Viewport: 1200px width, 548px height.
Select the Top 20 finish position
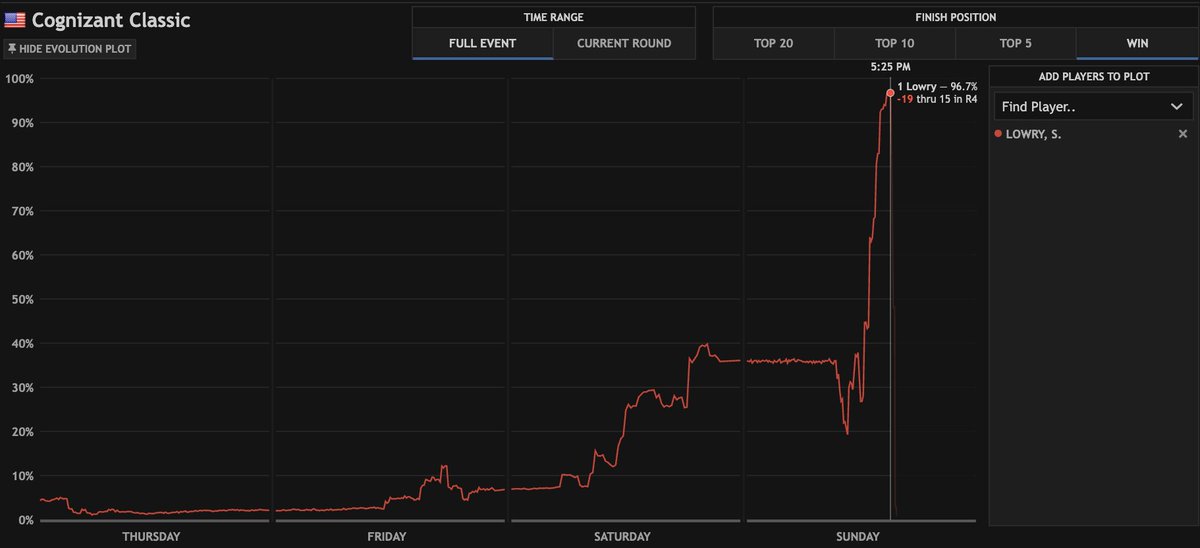click(x=773, y=43)
